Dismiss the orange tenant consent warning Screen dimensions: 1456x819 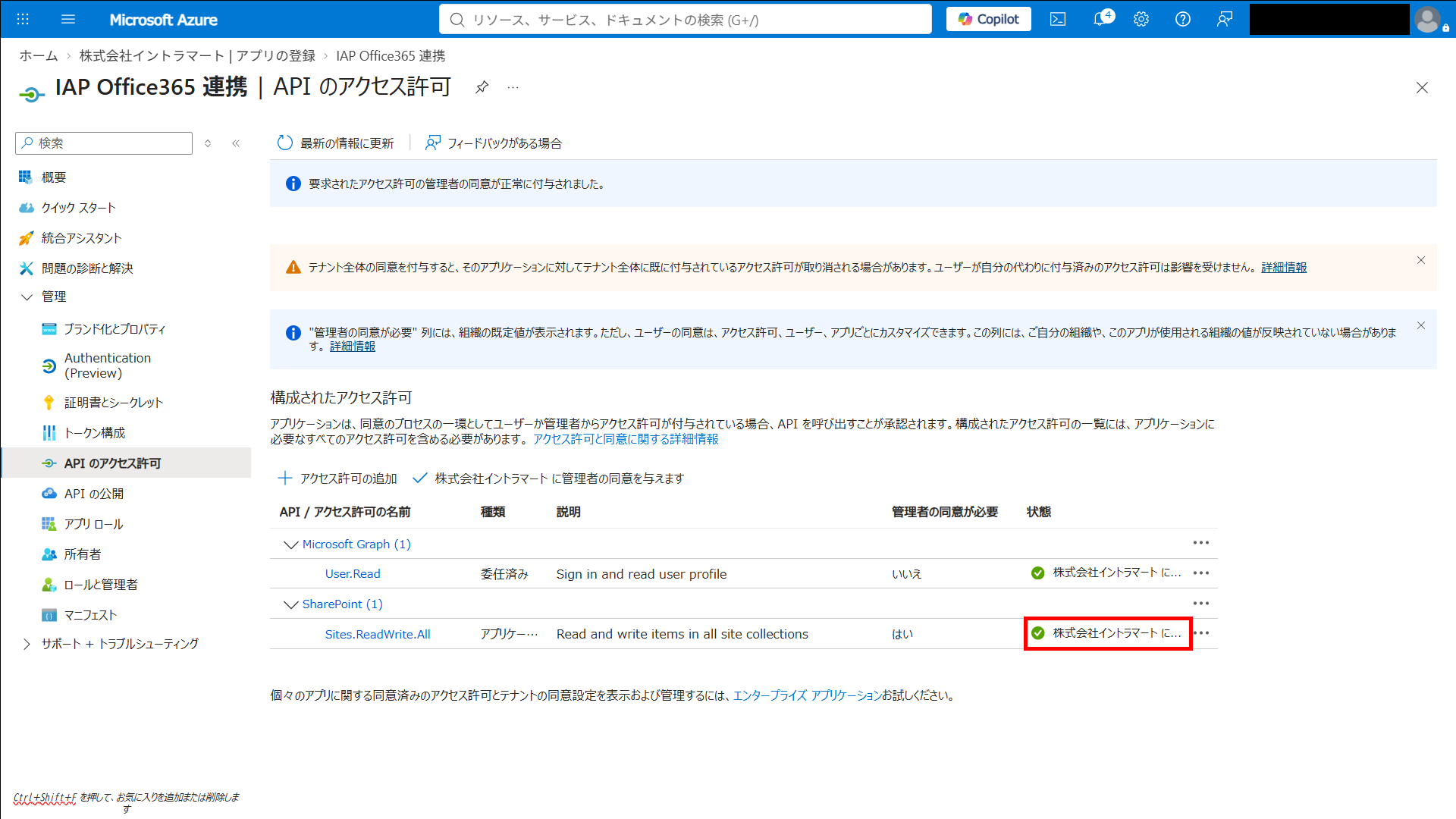(1420, 260)
